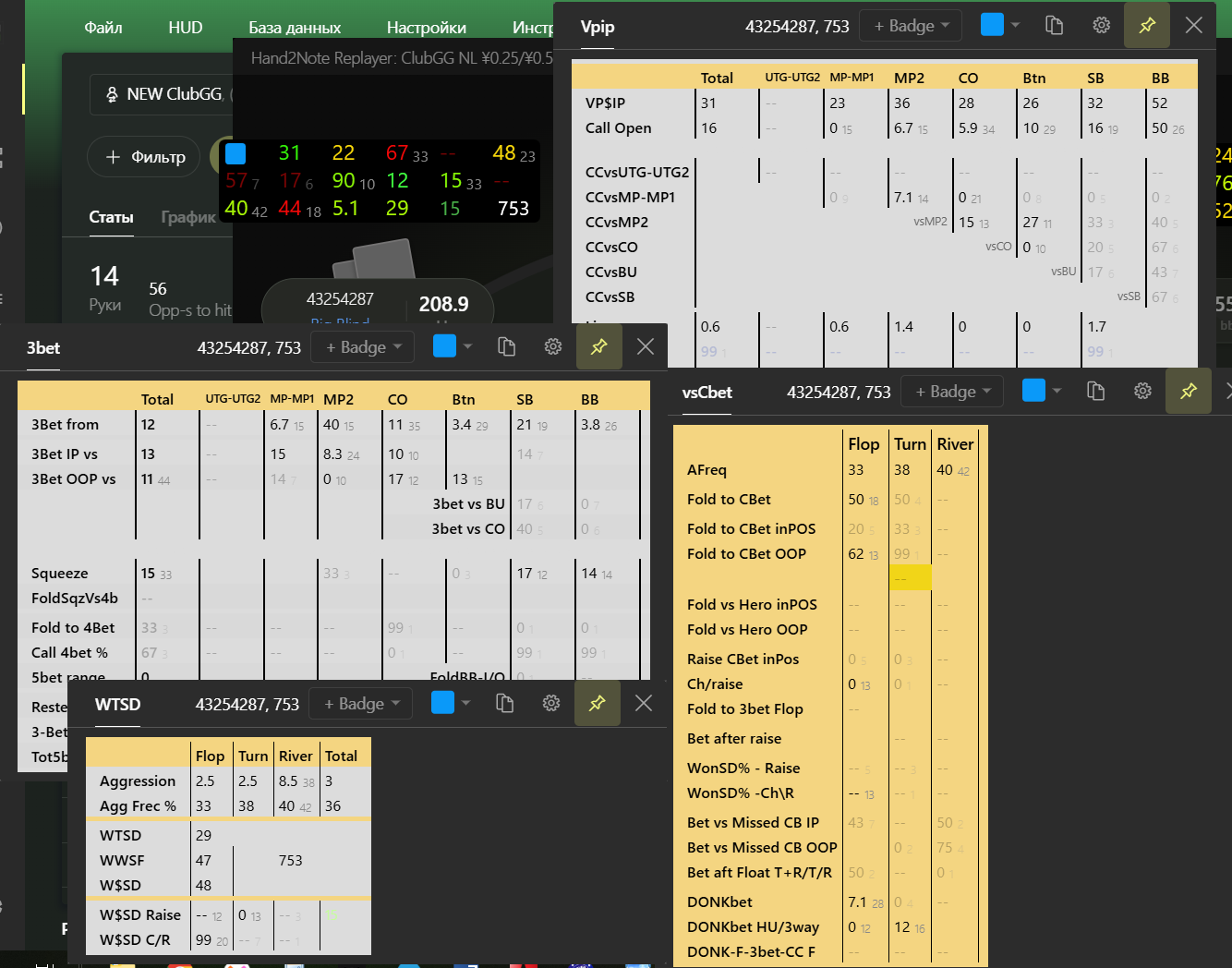The width and height of the screenshot is (1232, 968).
Task: Open the NEW ClubGG database selector
Action: [162, 94]
